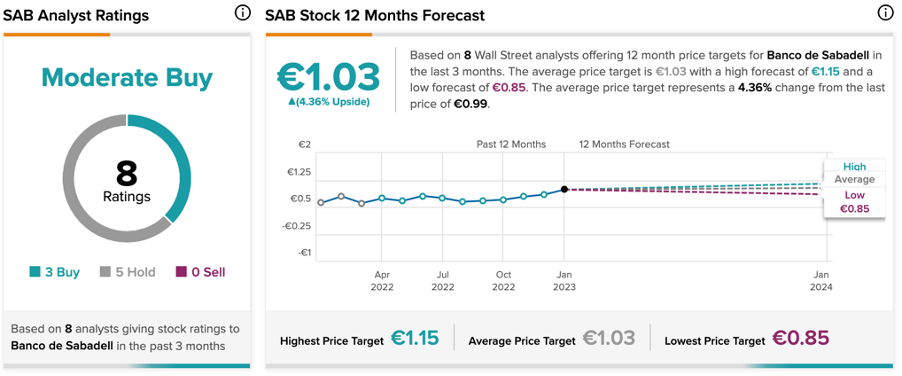Select the 0 Sell legend item
Screen dimensions: 902x376
(x=200, y=272)
